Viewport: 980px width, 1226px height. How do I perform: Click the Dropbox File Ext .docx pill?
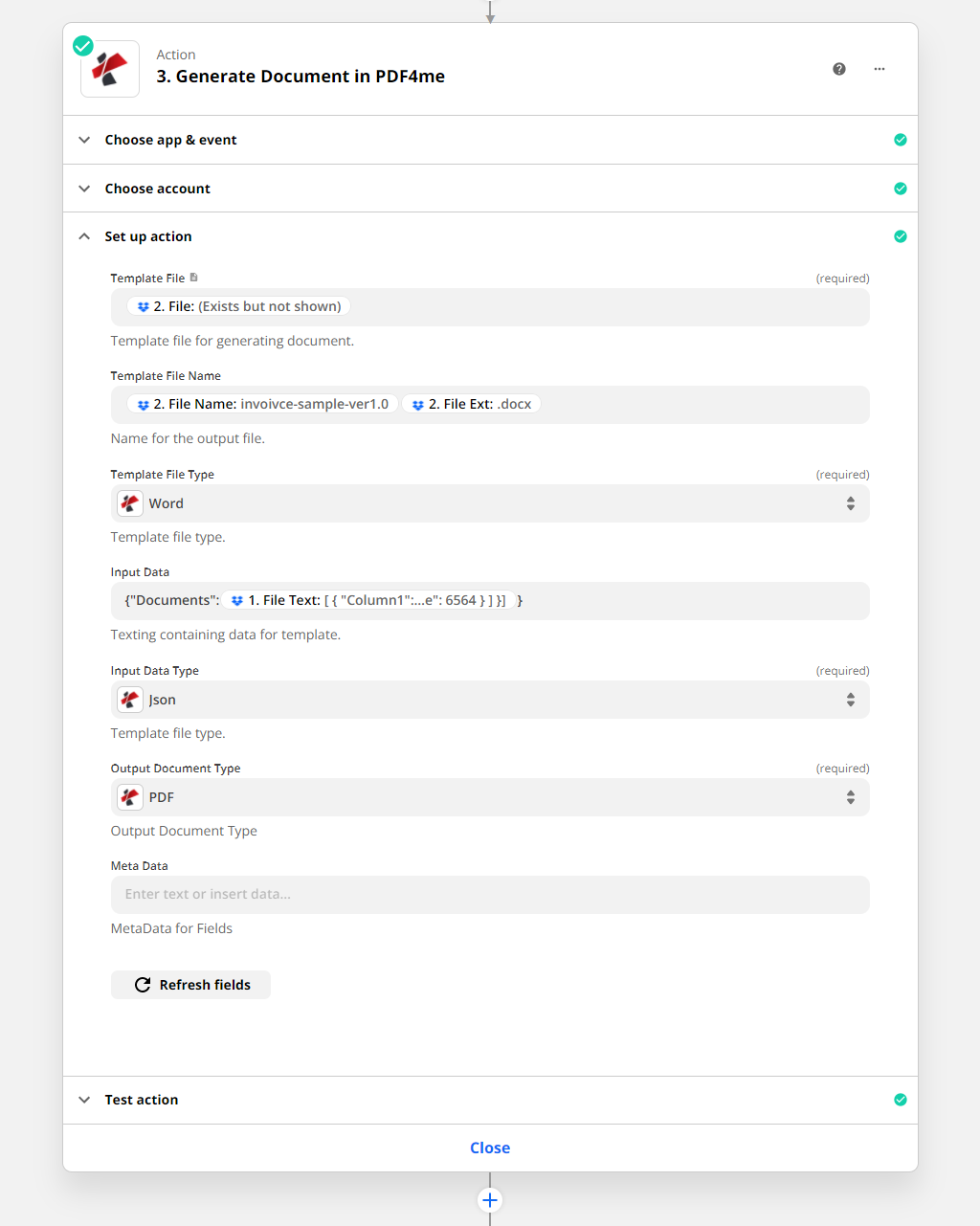point(471,404)
